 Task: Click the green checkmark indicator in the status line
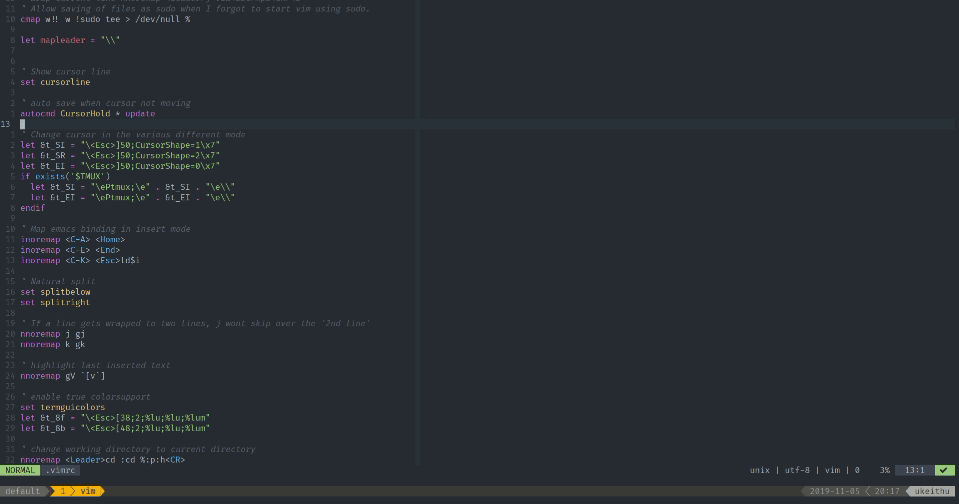click(944, 470)
